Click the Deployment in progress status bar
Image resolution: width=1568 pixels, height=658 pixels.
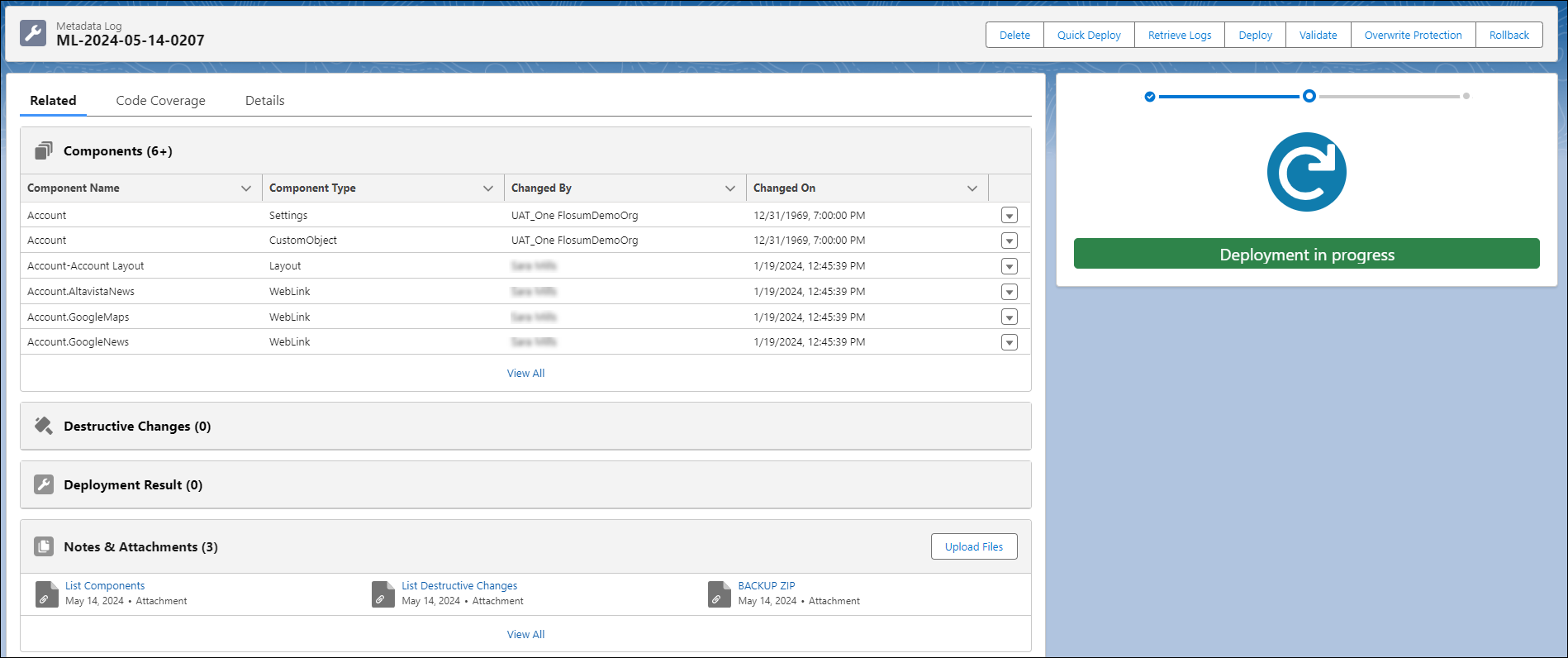click(1307, 254)
